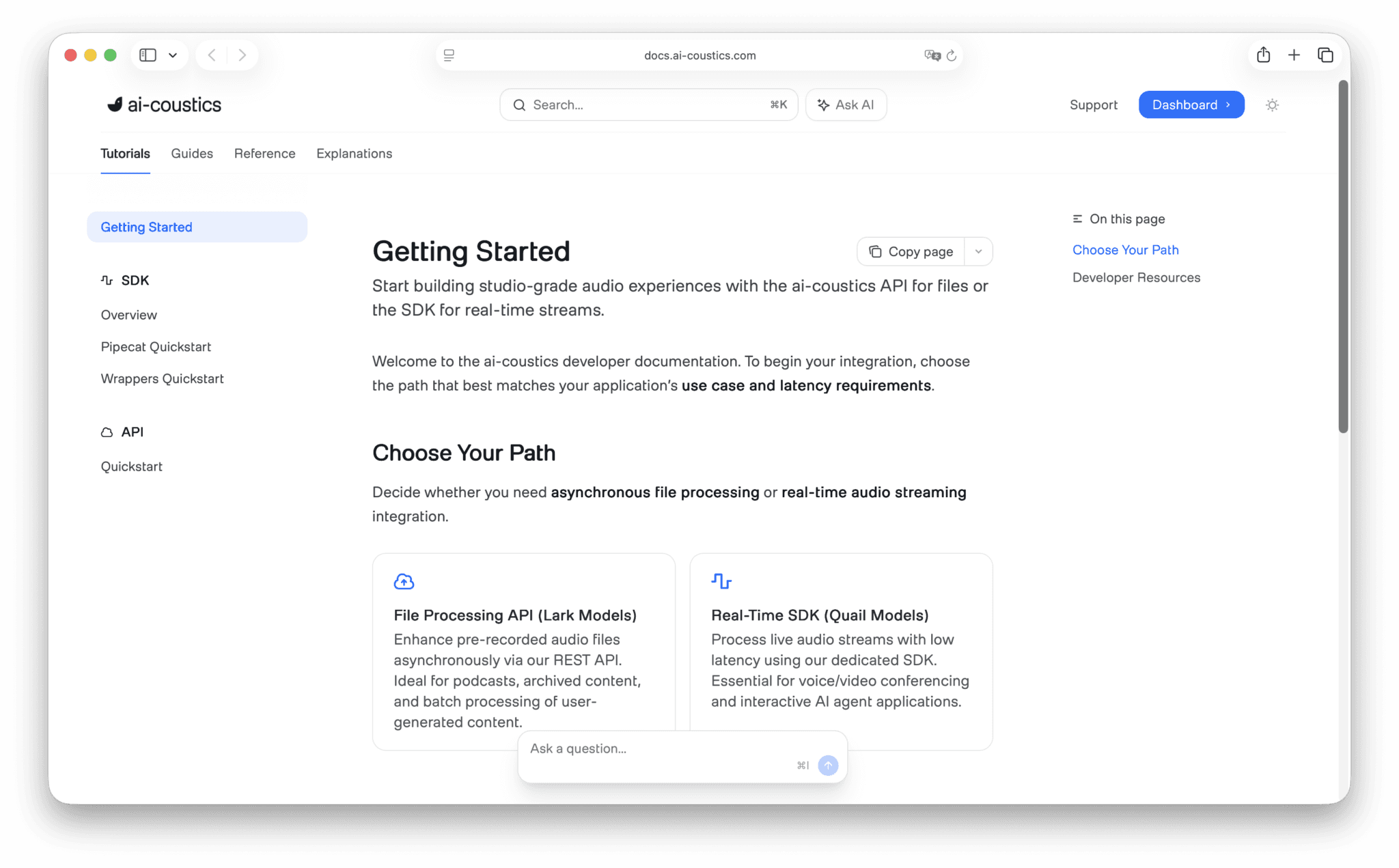Click the Ask AI button
The width and height of the screenshot is (1399, 868).
pos(846,105)
